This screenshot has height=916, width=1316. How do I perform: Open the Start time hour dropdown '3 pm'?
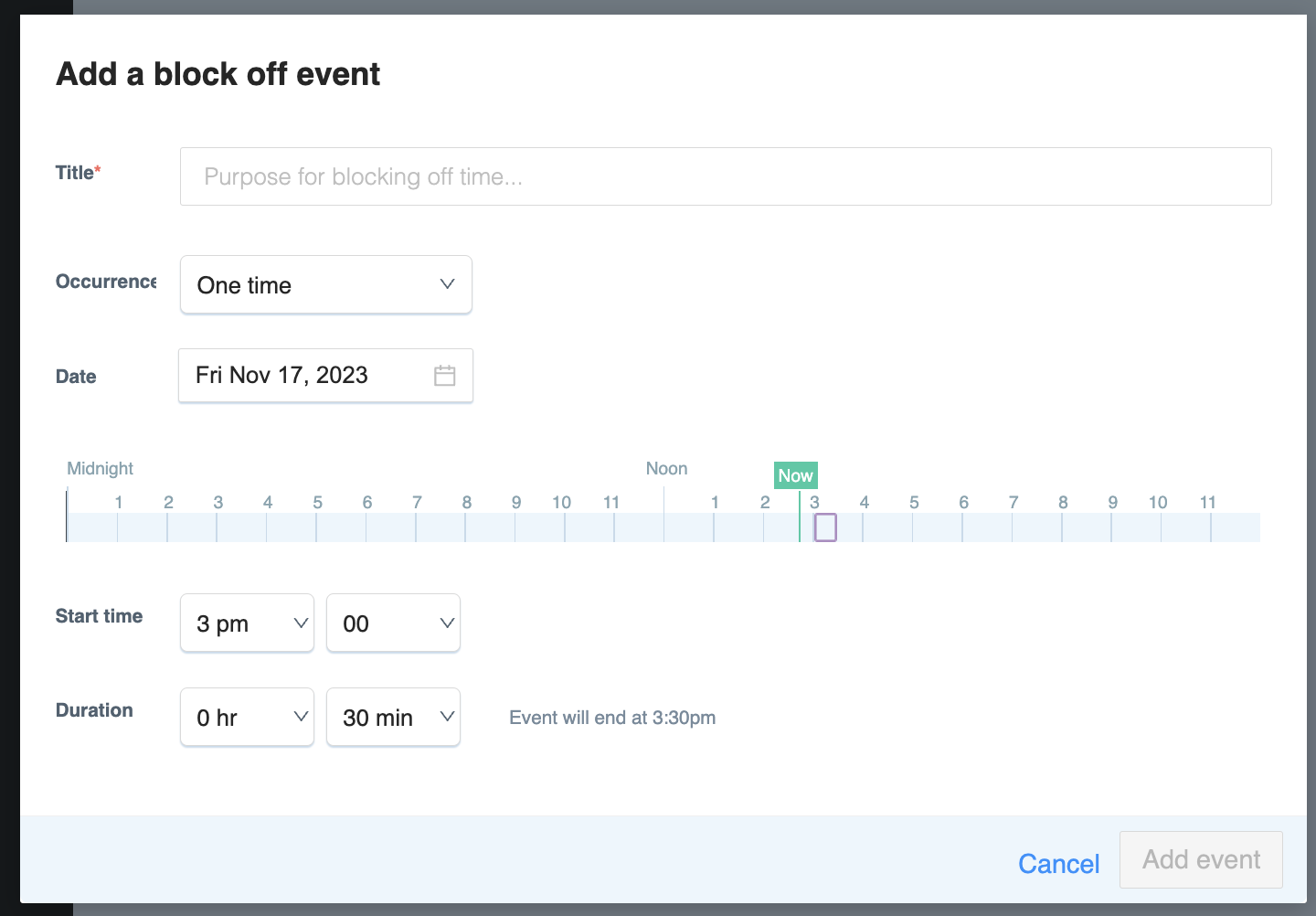[x=247, y=623]
